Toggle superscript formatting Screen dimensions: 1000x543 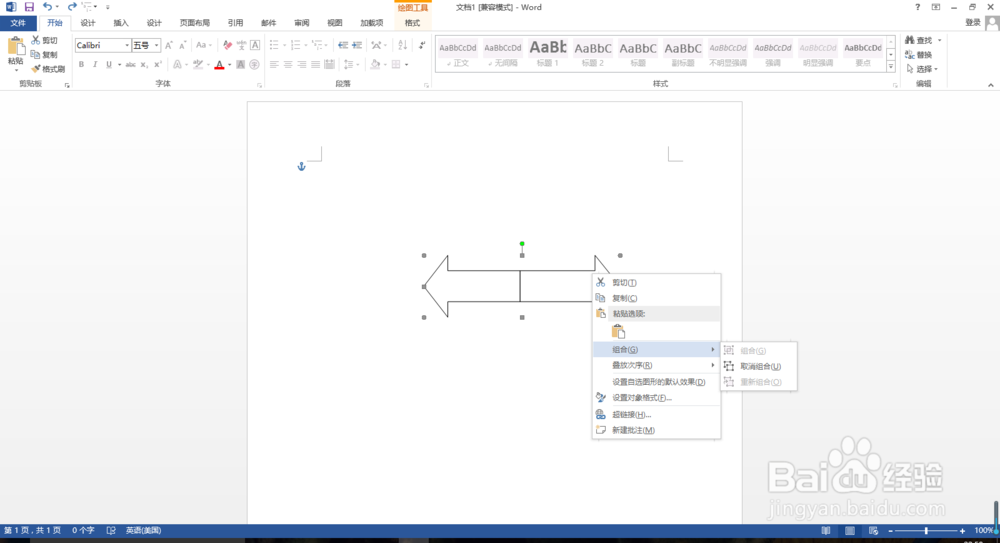coord(158,64)
